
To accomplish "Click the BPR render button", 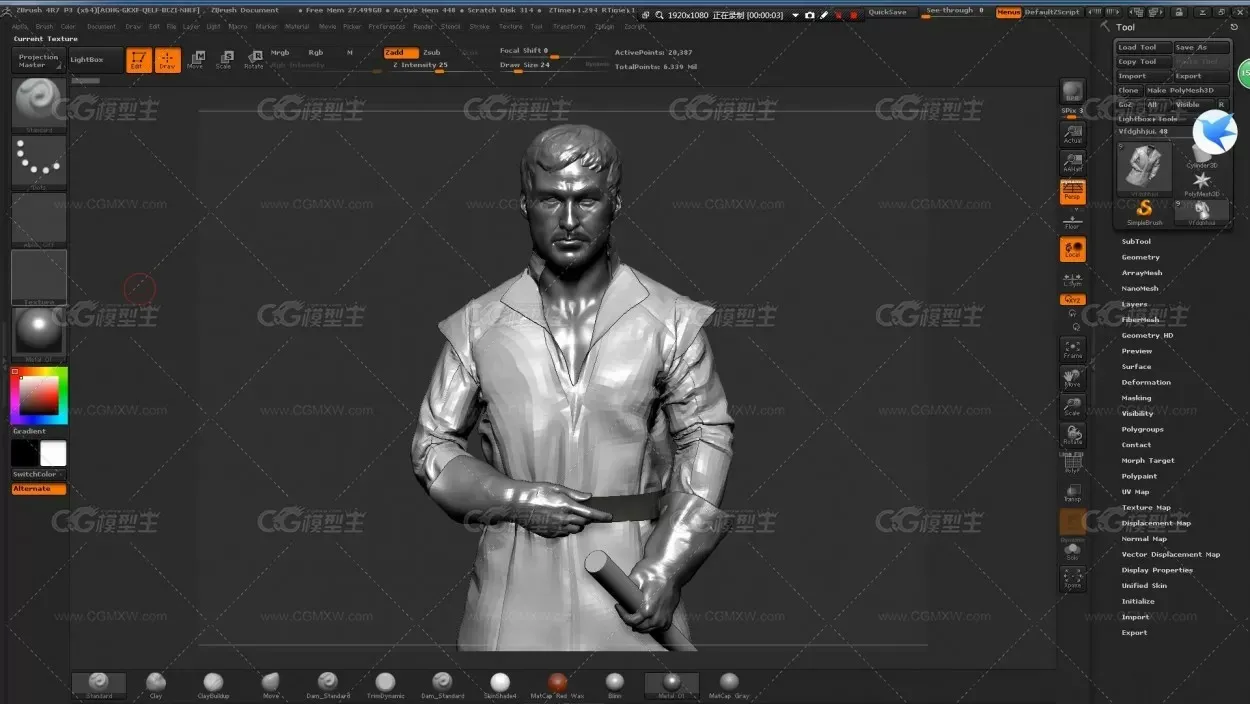I will (1072, 92).
